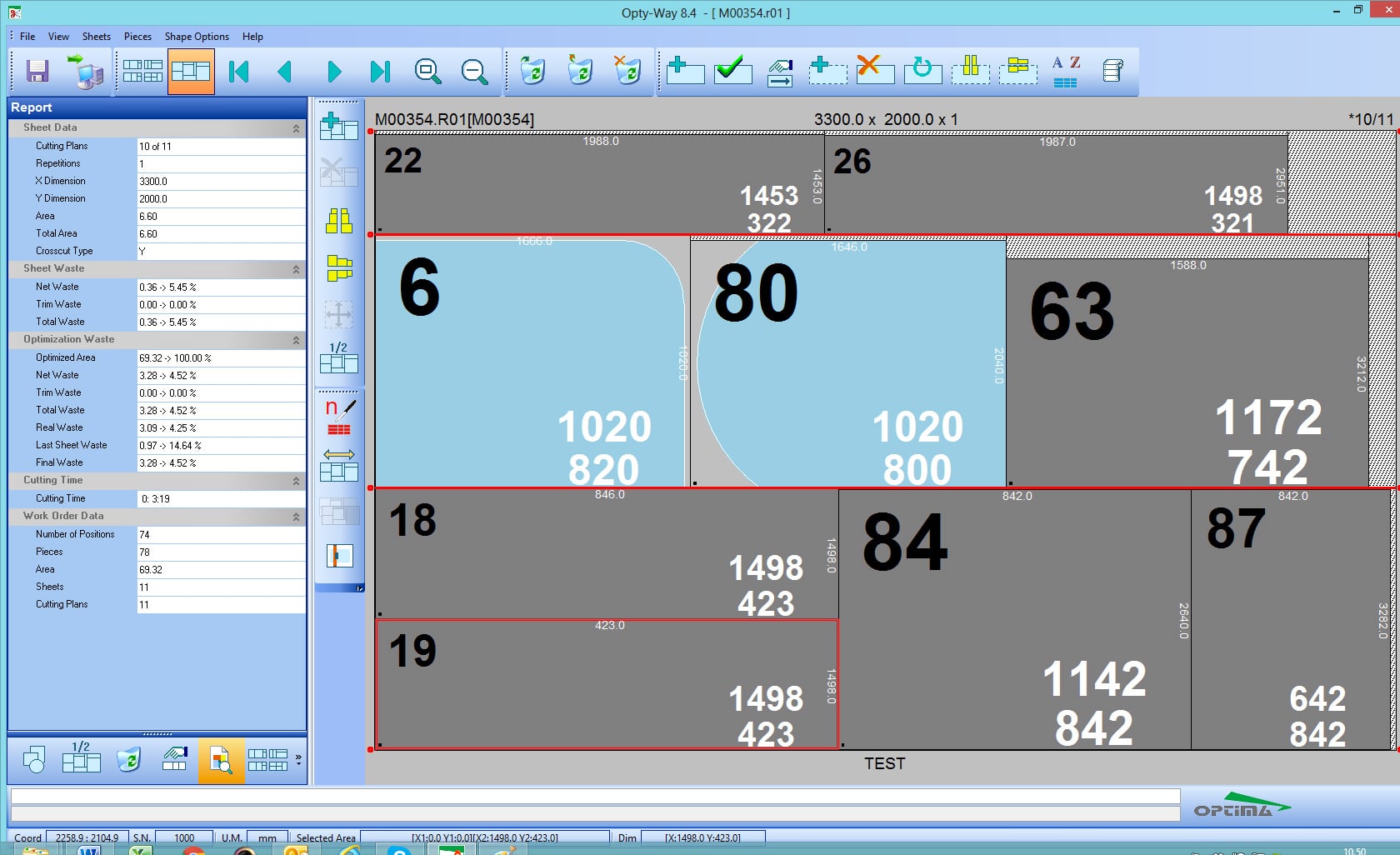Viewport: 1400px width, 855px height.
Task: Select piece 84 on the sheet
Action: (1013, 618)
